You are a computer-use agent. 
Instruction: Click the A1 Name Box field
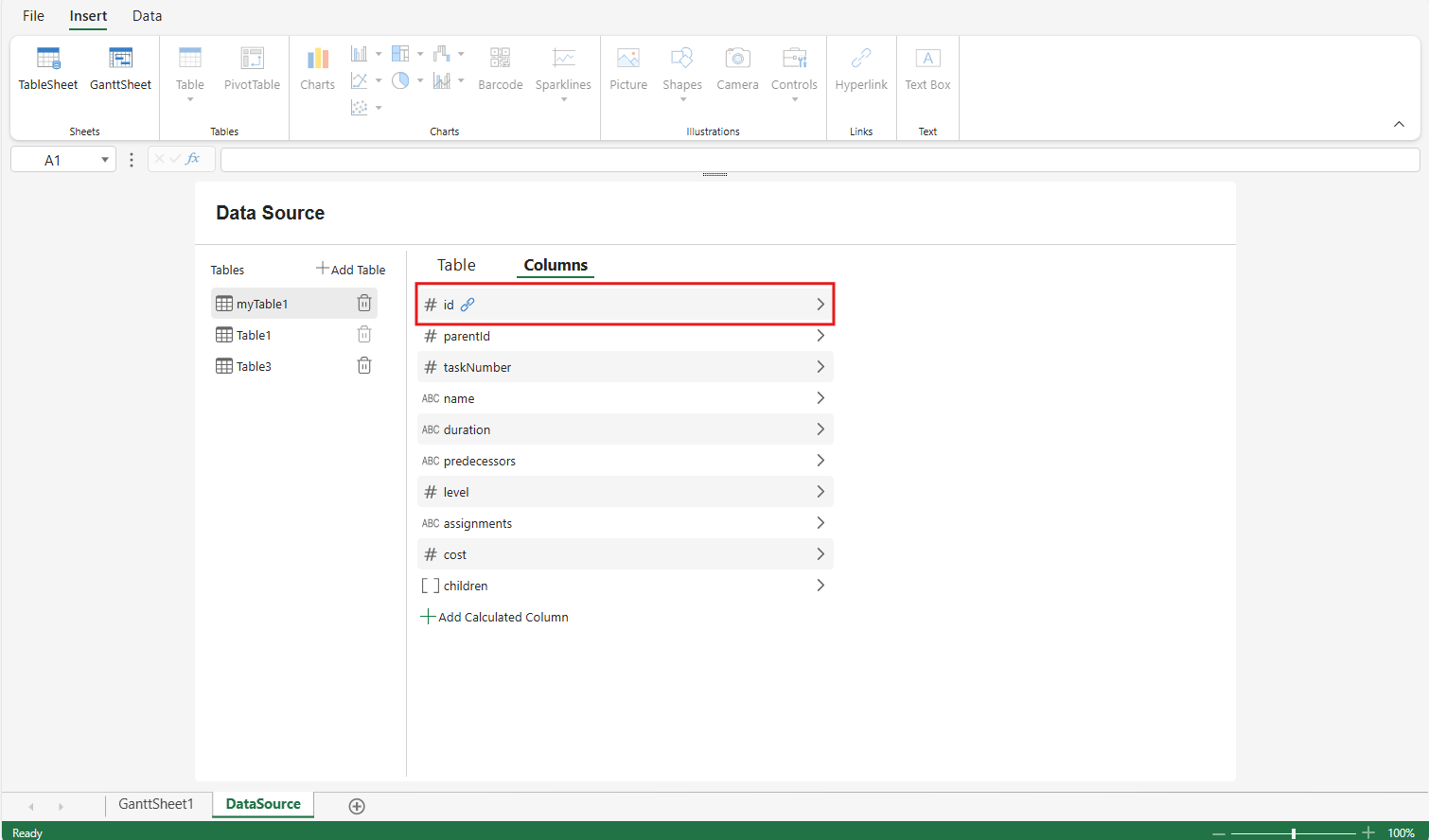[x=54, y=160]
